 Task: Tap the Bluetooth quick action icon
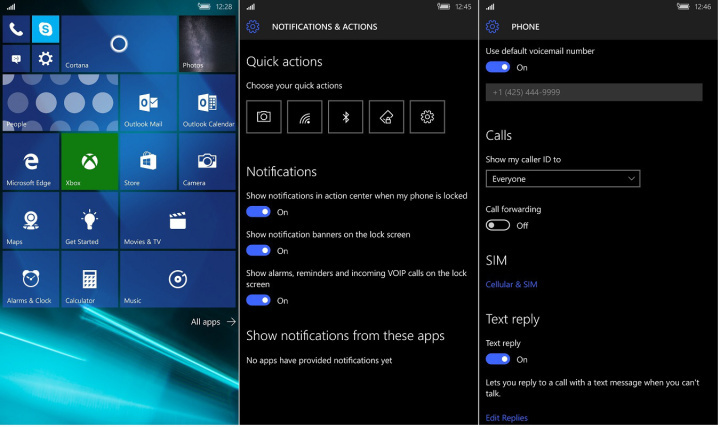tap(346, 117)
